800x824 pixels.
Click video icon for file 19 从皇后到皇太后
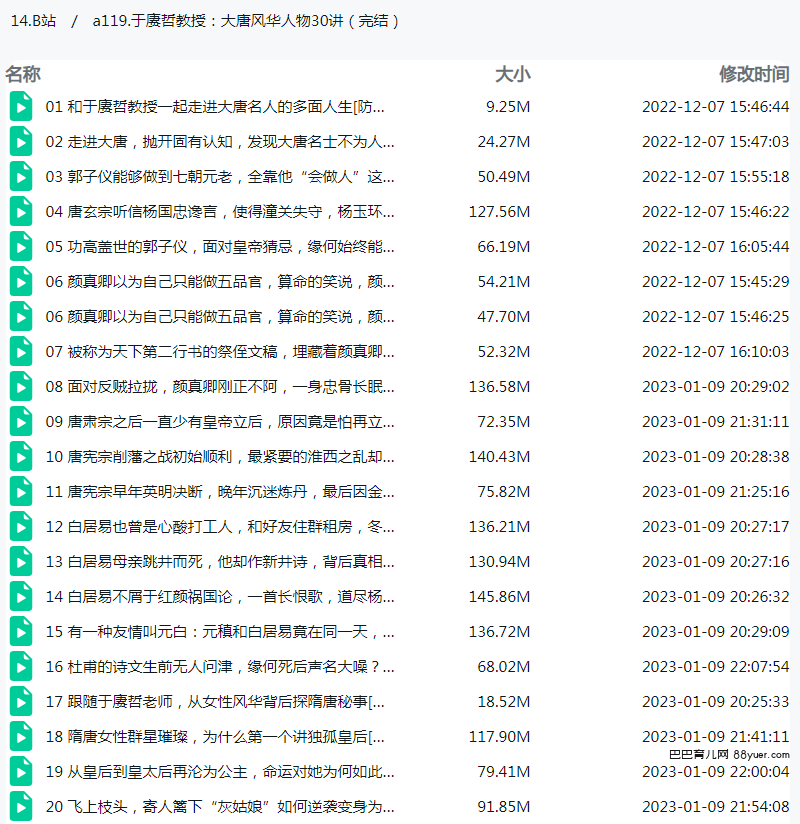tap(21, 771)
